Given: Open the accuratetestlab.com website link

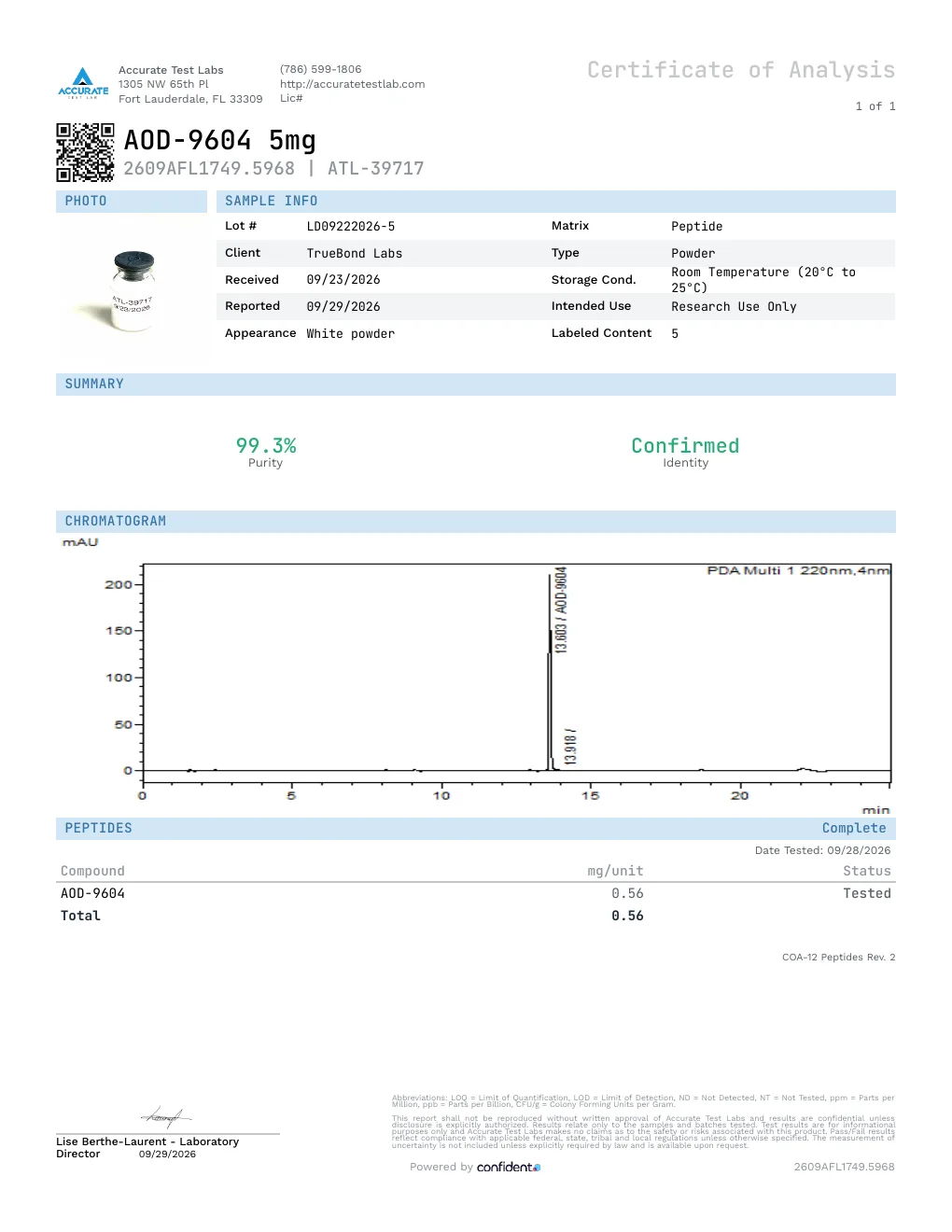Looking at the screenshot, I should pos(352,84).
